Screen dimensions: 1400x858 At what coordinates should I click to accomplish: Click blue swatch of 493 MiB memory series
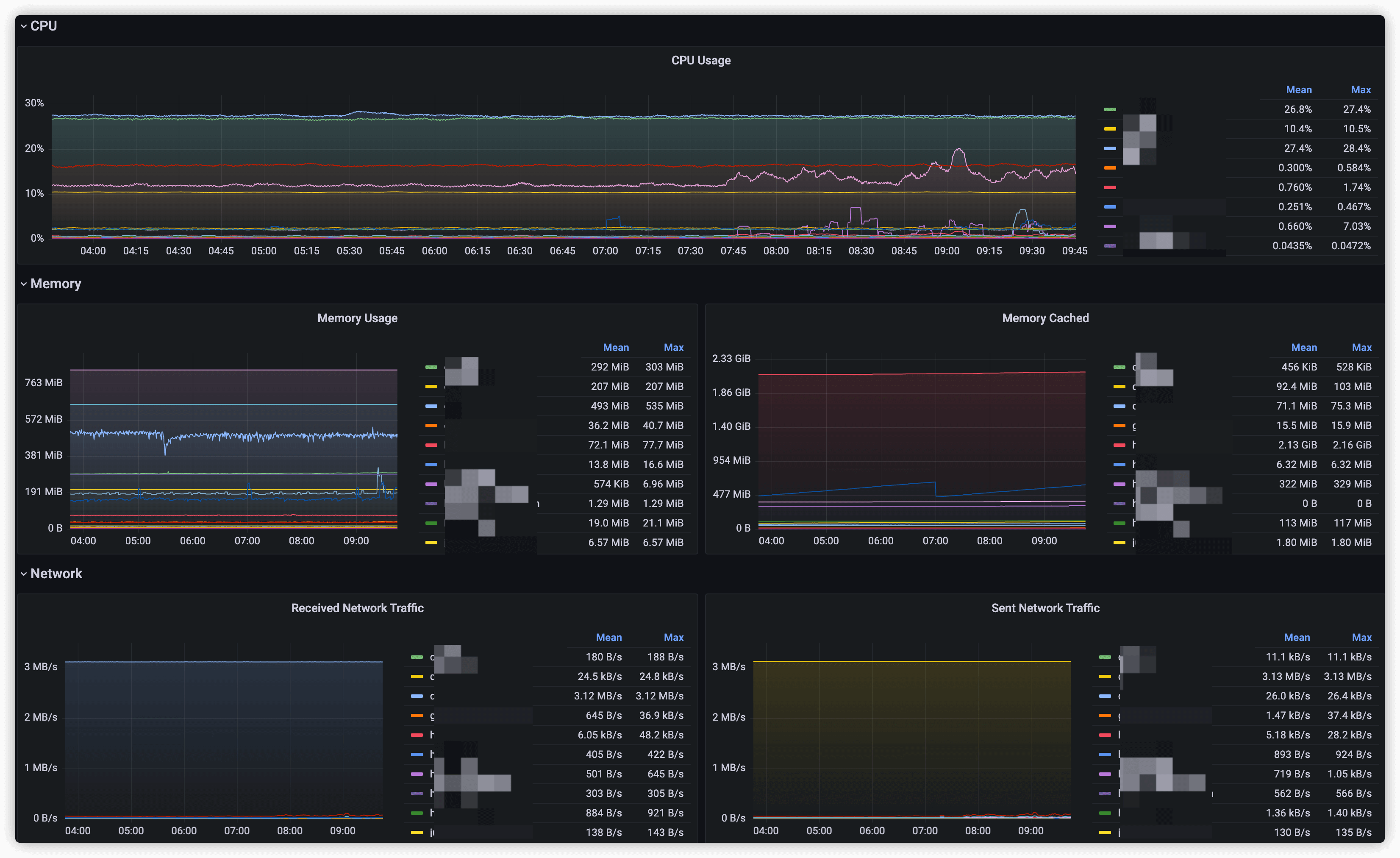pyautogui.click(x=431, y=406)
